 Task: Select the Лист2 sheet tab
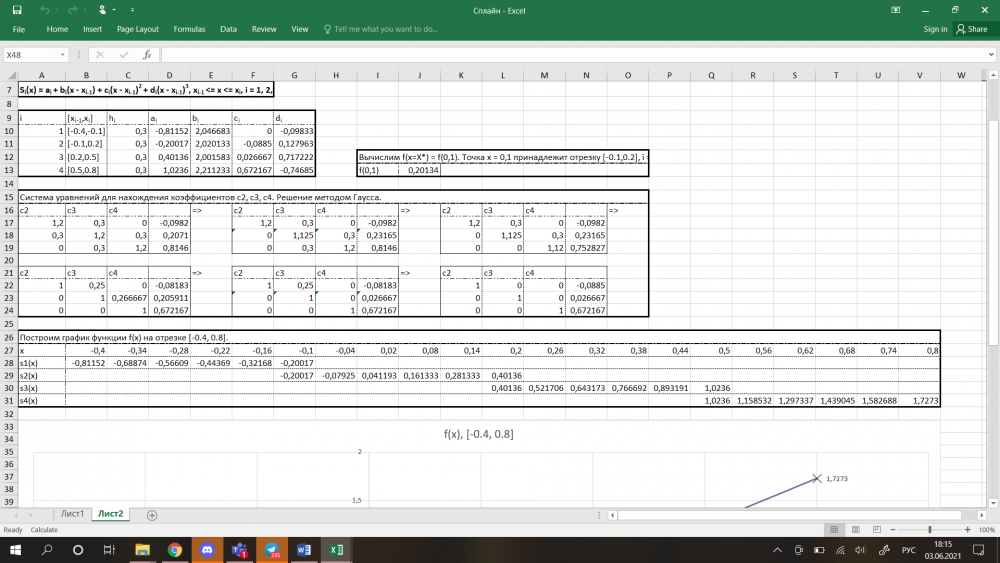point(110,514)
